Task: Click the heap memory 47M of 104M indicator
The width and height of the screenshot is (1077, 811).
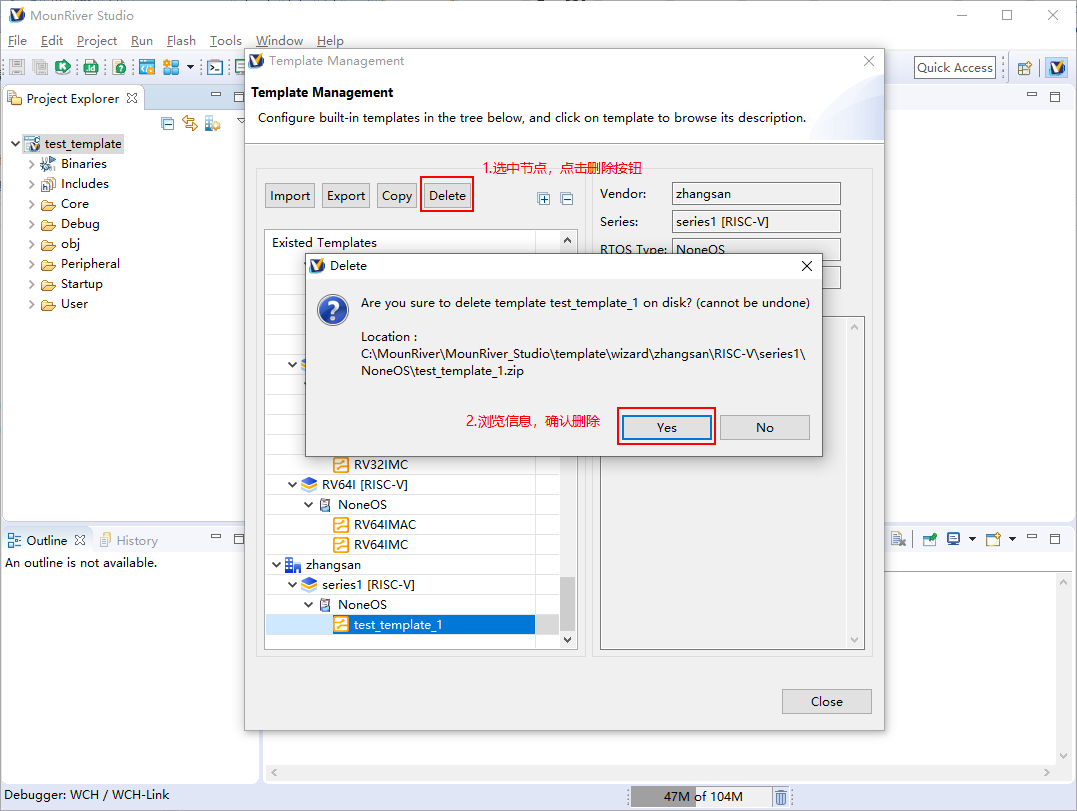Action: [x=700, y=797]
